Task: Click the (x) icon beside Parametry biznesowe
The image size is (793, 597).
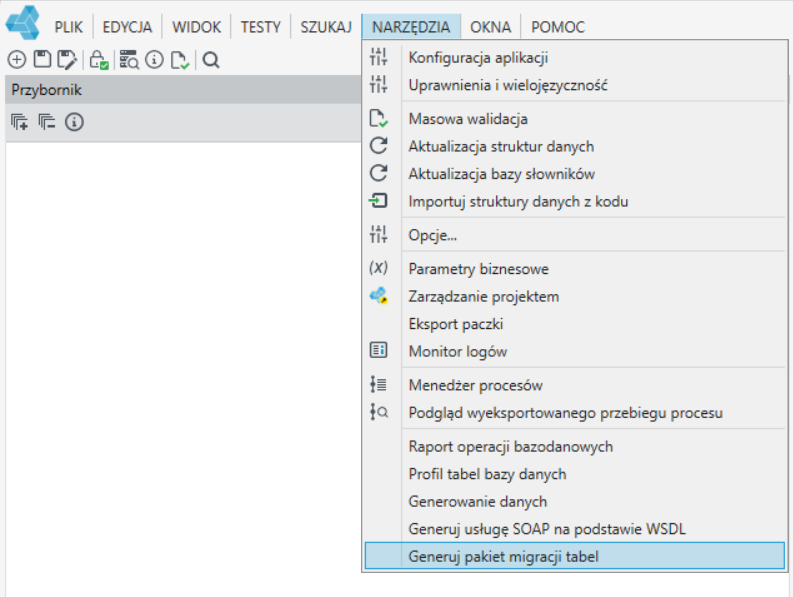Action: 378,268
